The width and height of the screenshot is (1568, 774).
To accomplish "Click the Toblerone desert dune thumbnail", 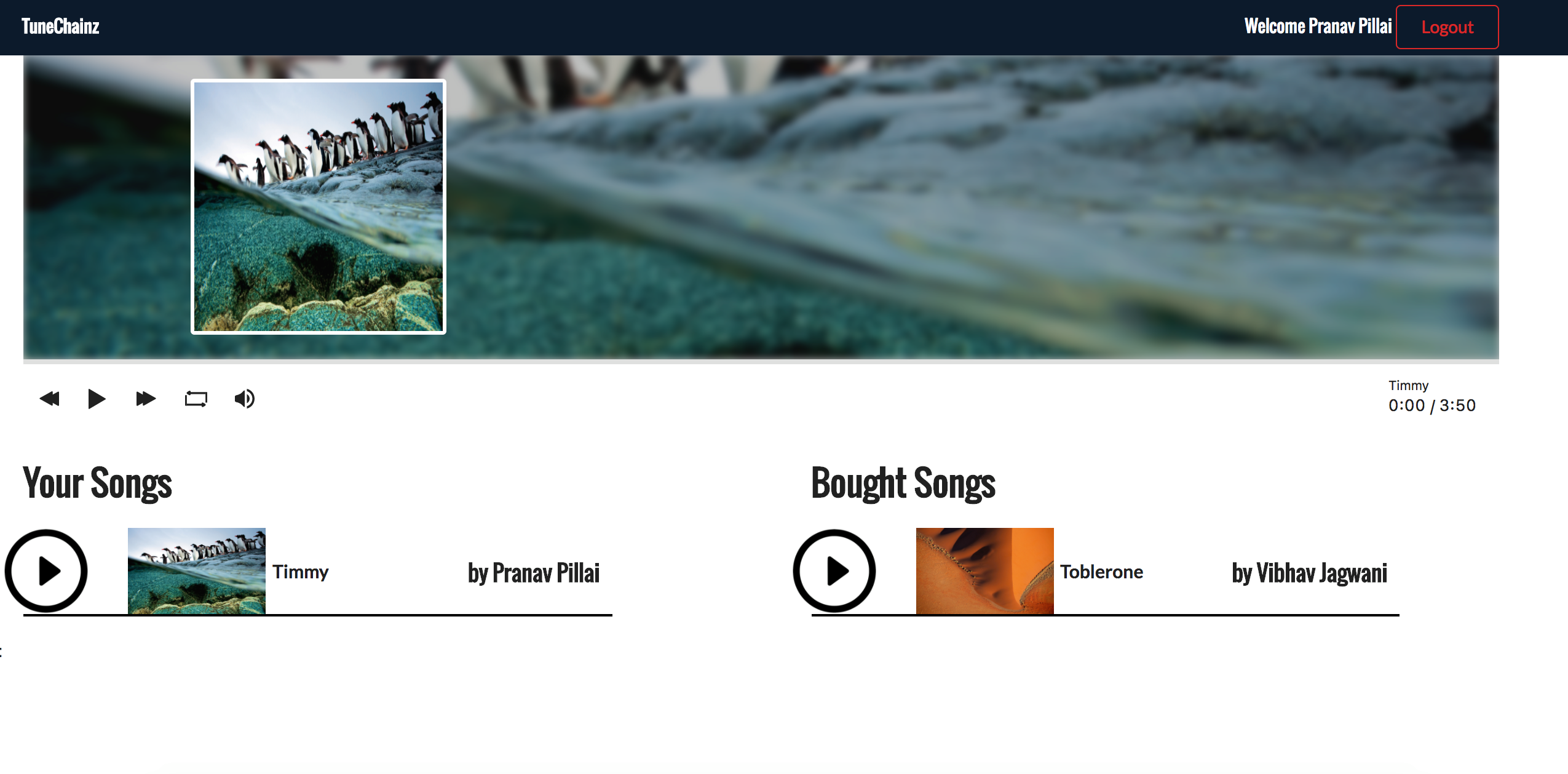I will (985, 570).
